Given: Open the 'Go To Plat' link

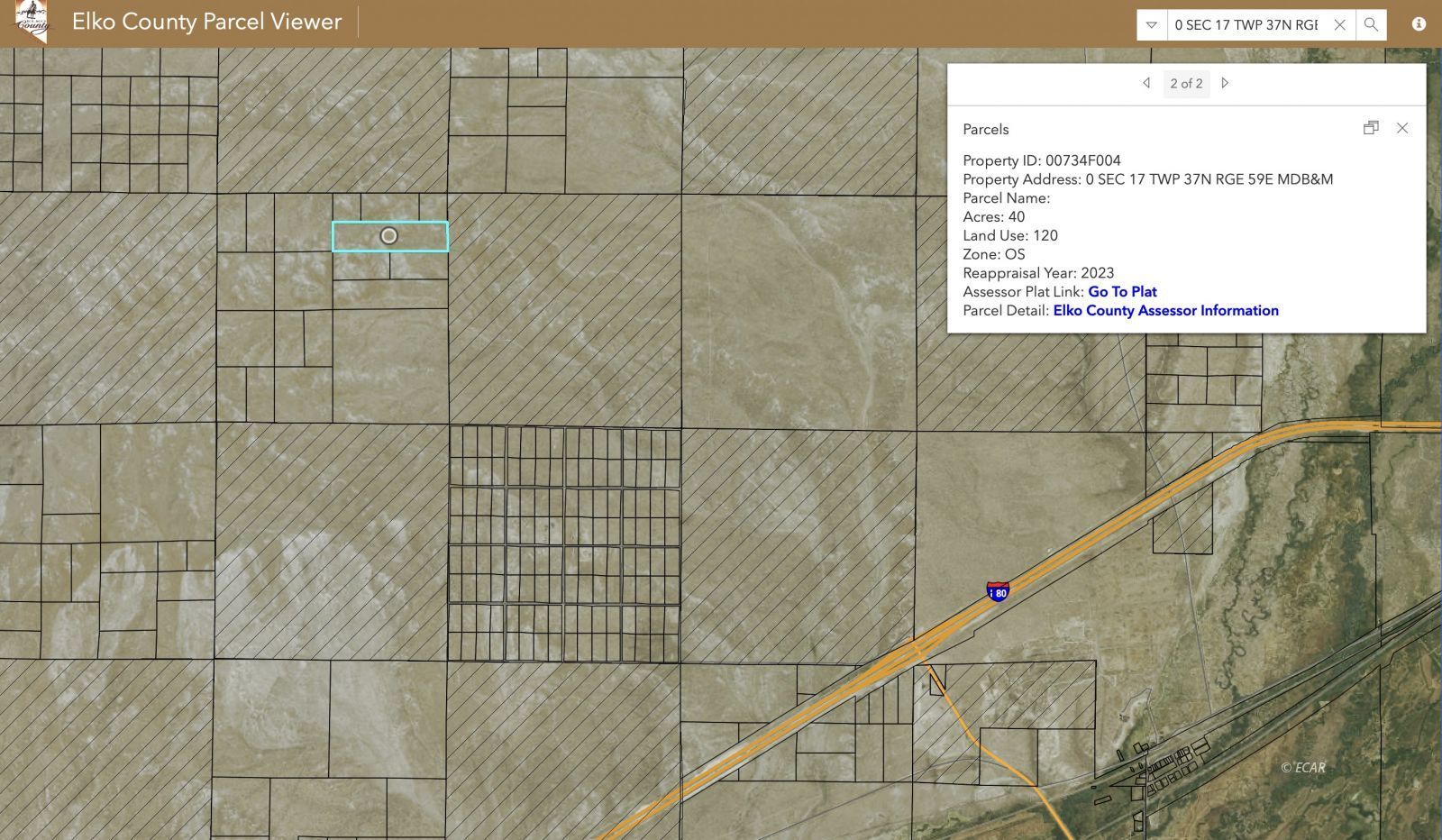Looking at the screenshot, I should [x=1122, y=291].
